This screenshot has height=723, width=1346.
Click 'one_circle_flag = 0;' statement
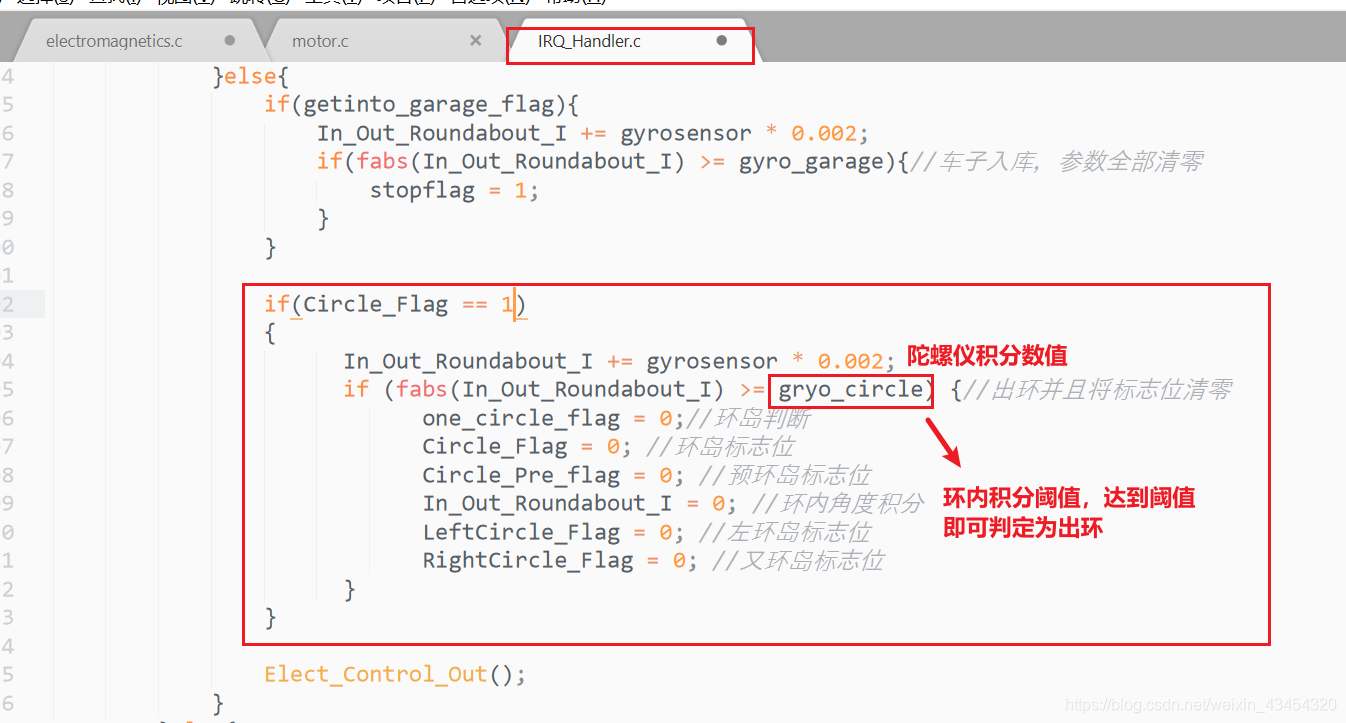552,418
